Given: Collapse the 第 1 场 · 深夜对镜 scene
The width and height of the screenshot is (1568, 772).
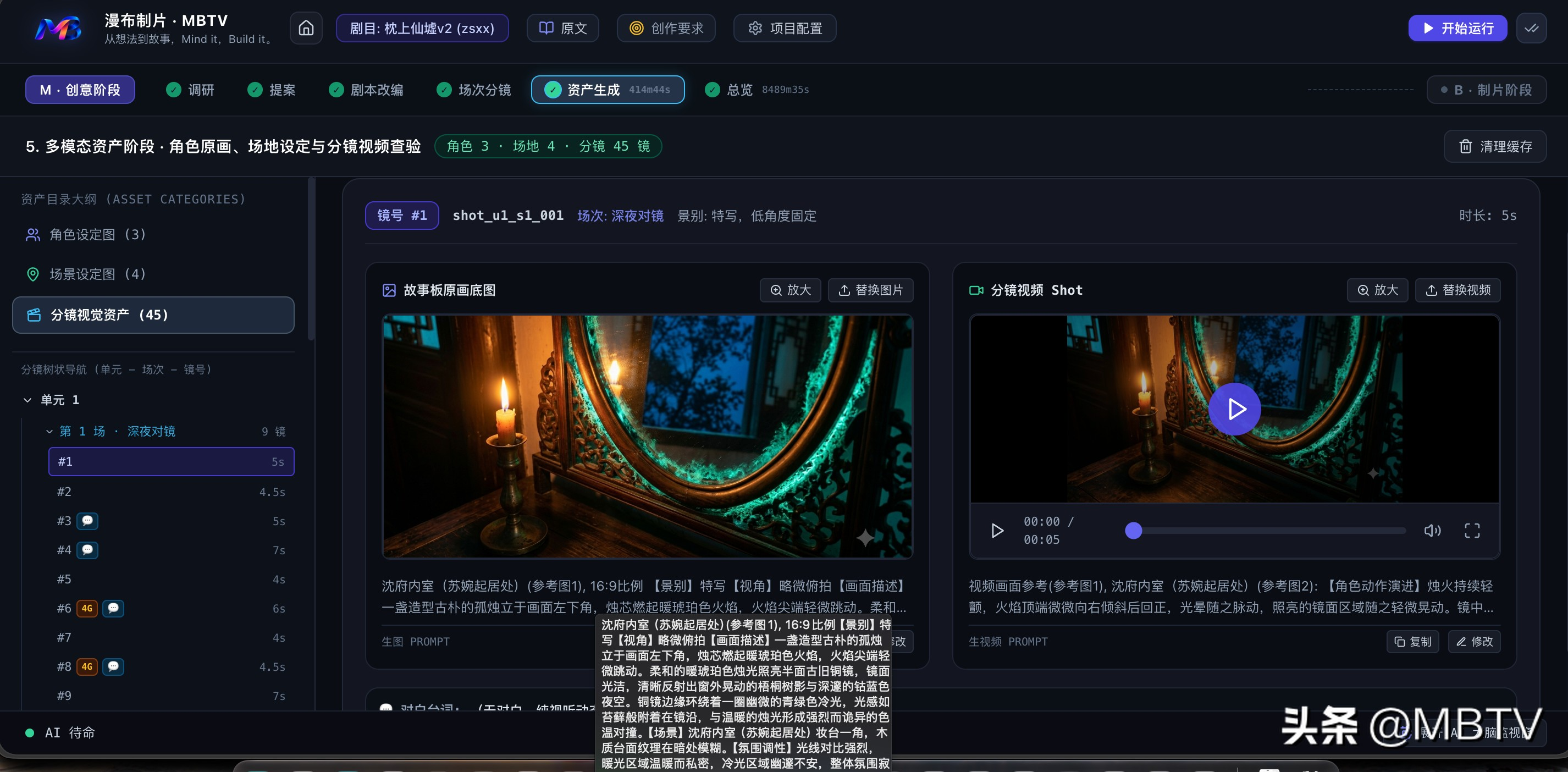Looking at the screenshot, I should pos(50,431).
